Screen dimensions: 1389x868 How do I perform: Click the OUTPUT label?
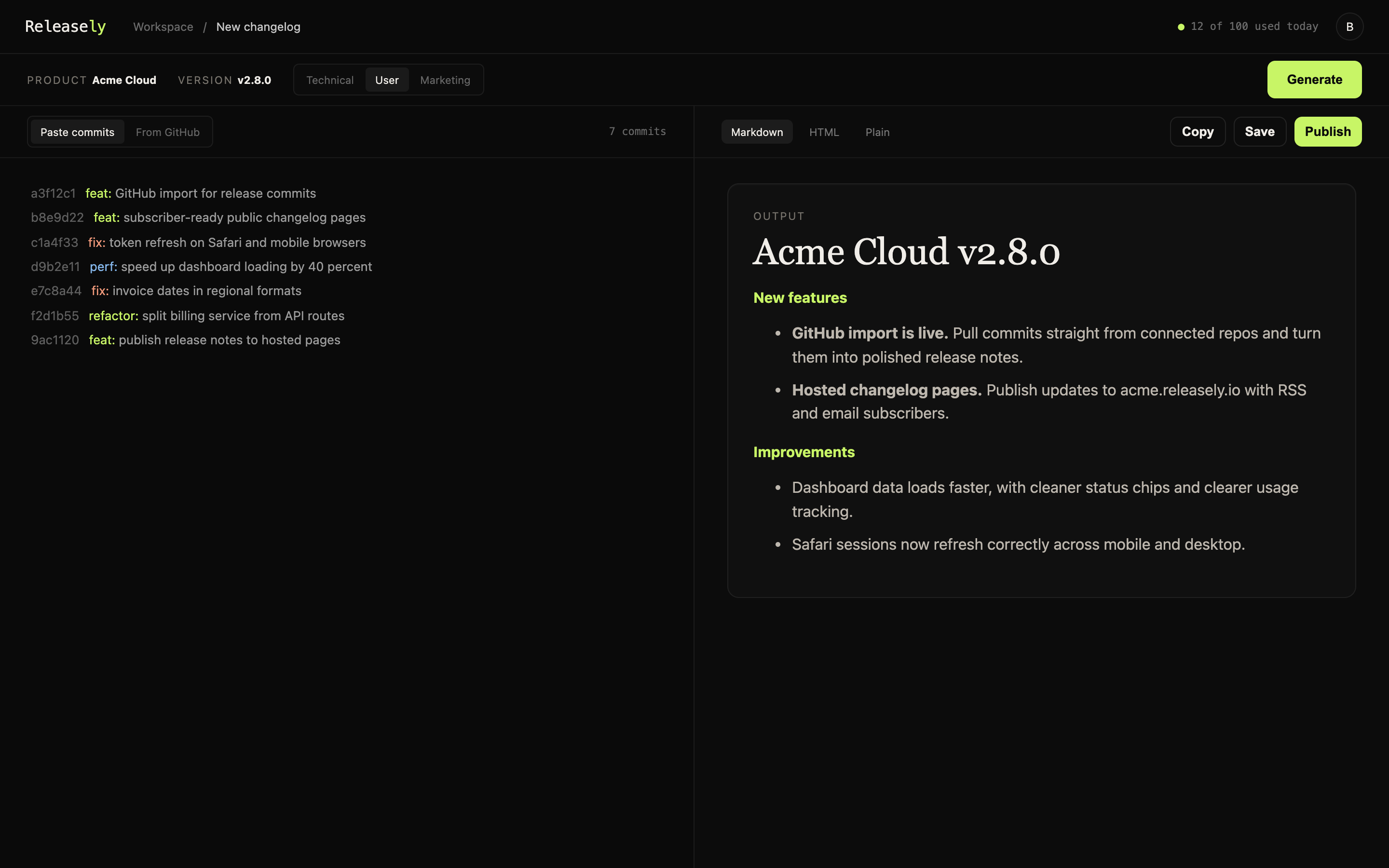coord(779,217)
